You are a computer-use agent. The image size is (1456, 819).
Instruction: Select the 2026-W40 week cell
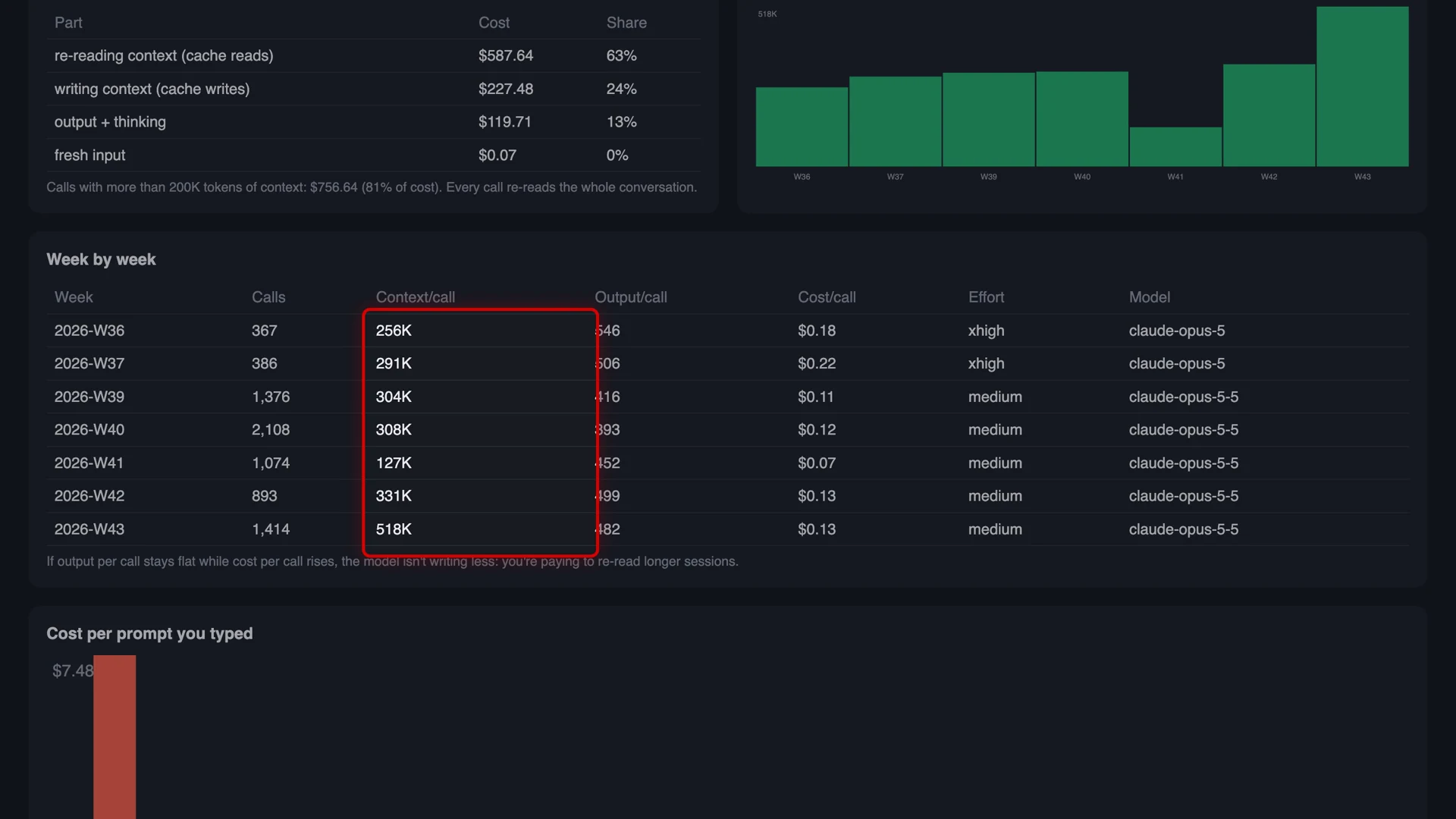pos(89,429)
